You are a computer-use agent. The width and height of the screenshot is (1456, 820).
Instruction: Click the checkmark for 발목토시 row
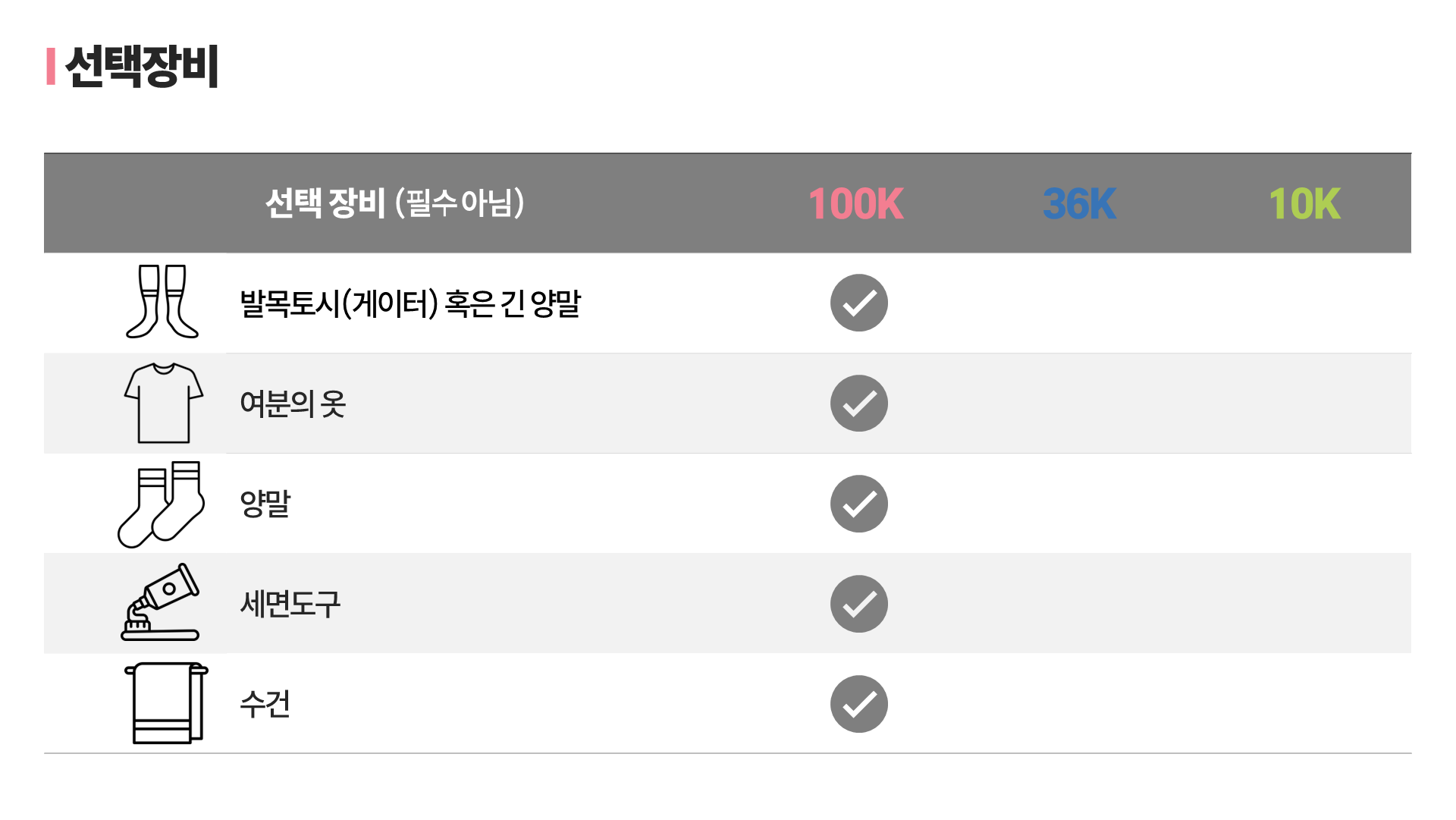pyautogui.click(x=858, y=303)
